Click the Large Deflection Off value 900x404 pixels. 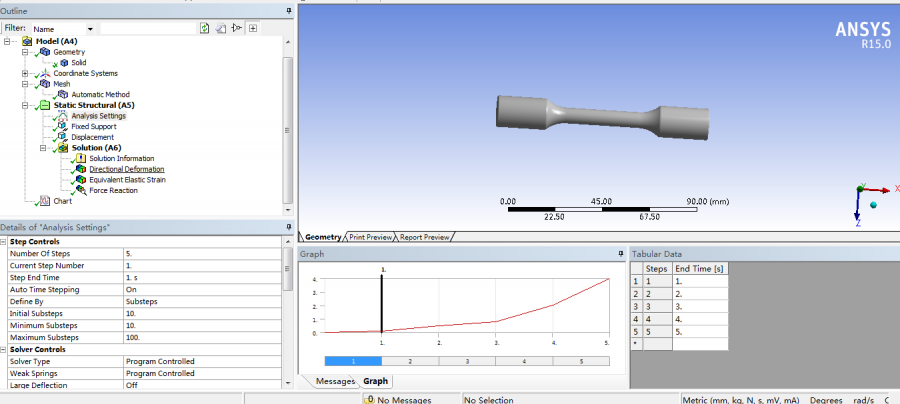[x=202, y=386]
